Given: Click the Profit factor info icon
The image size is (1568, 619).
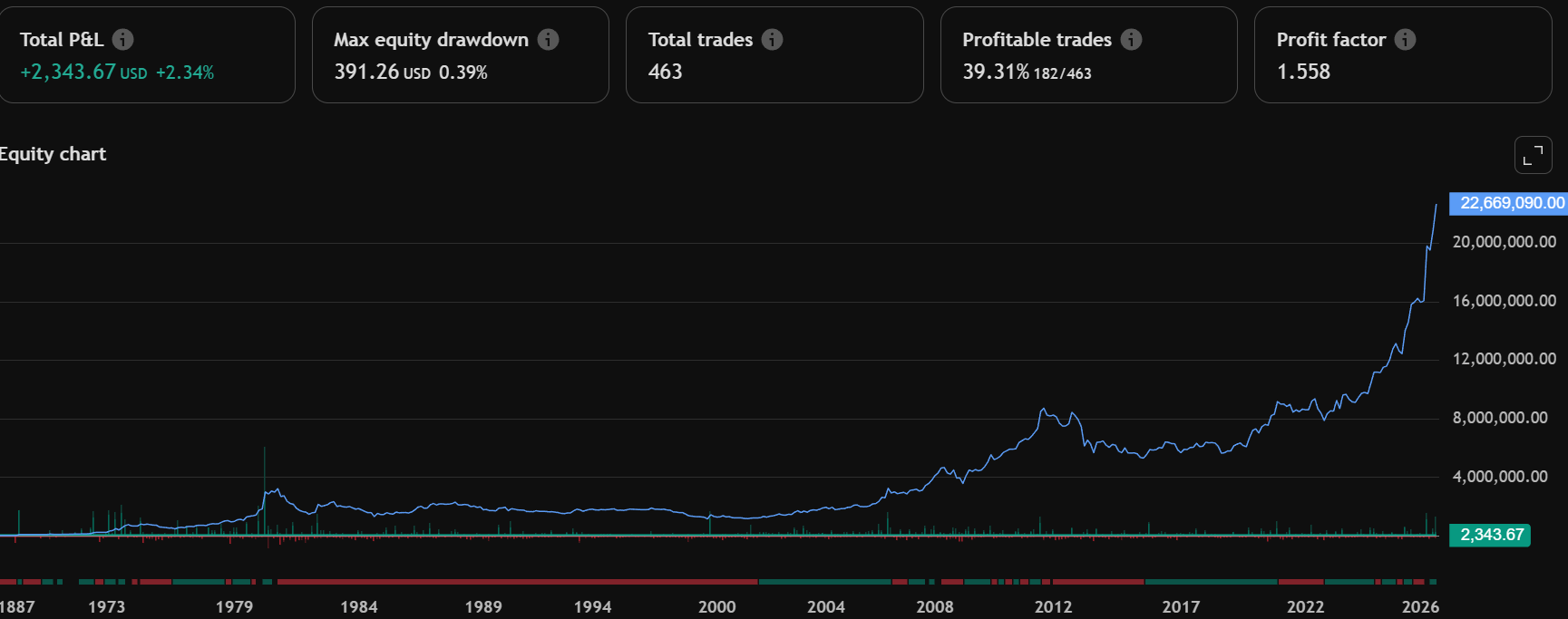Looking at the screenshot, I should point(1405,40).
